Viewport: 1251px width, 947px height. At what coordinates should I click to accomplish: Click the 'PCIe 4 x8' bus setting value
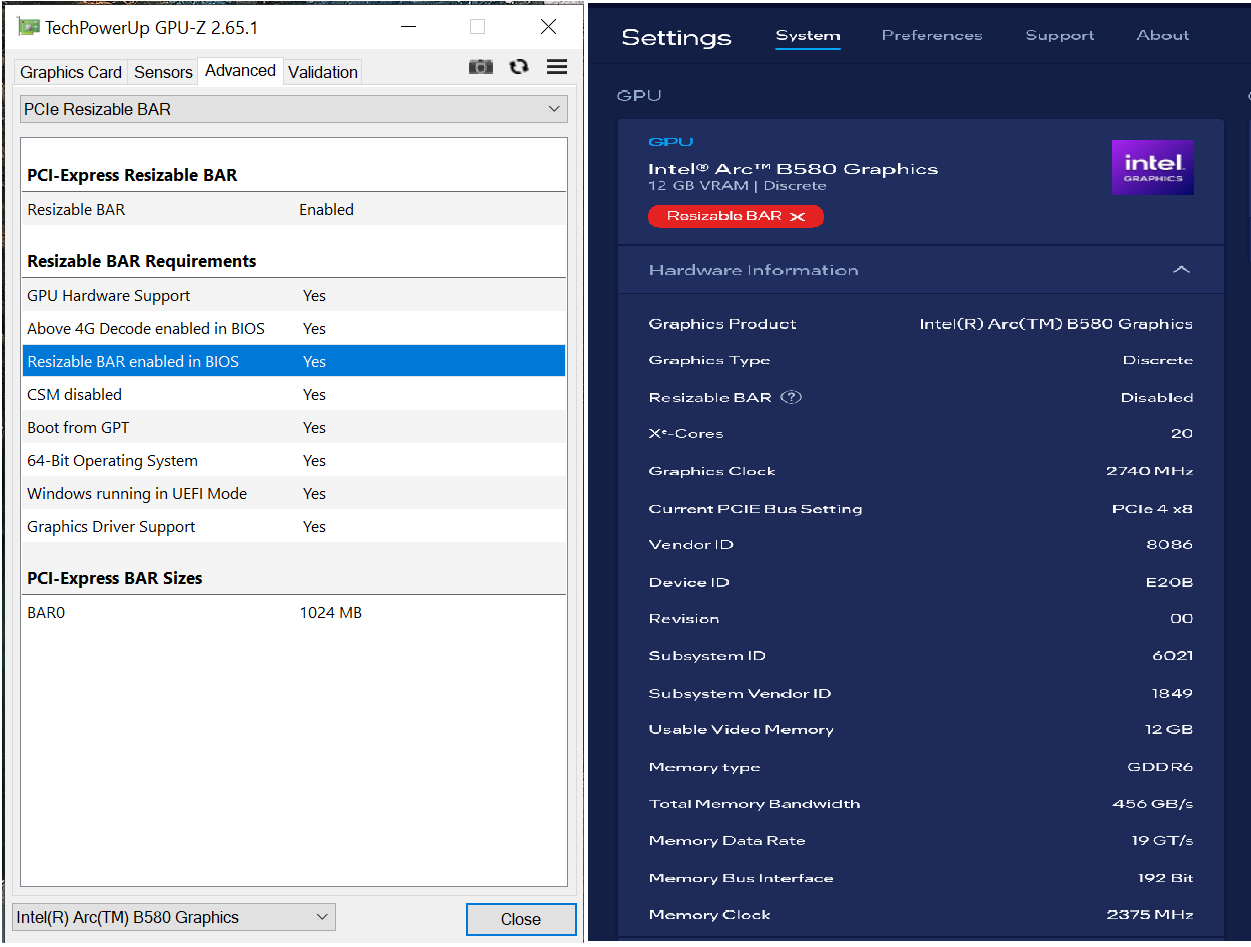(x=1153, y=508)
